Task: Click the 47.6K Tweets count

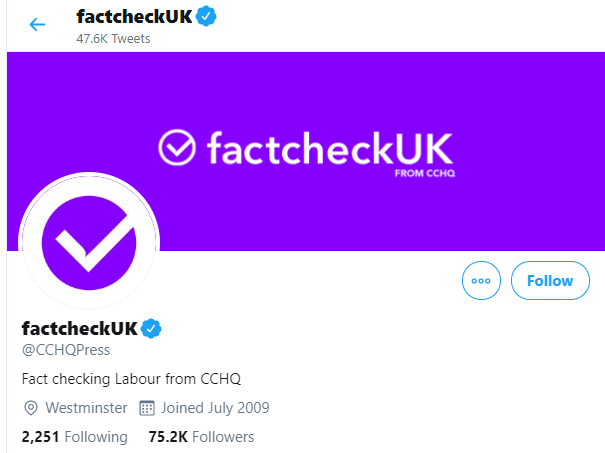Action: (113, 39)
